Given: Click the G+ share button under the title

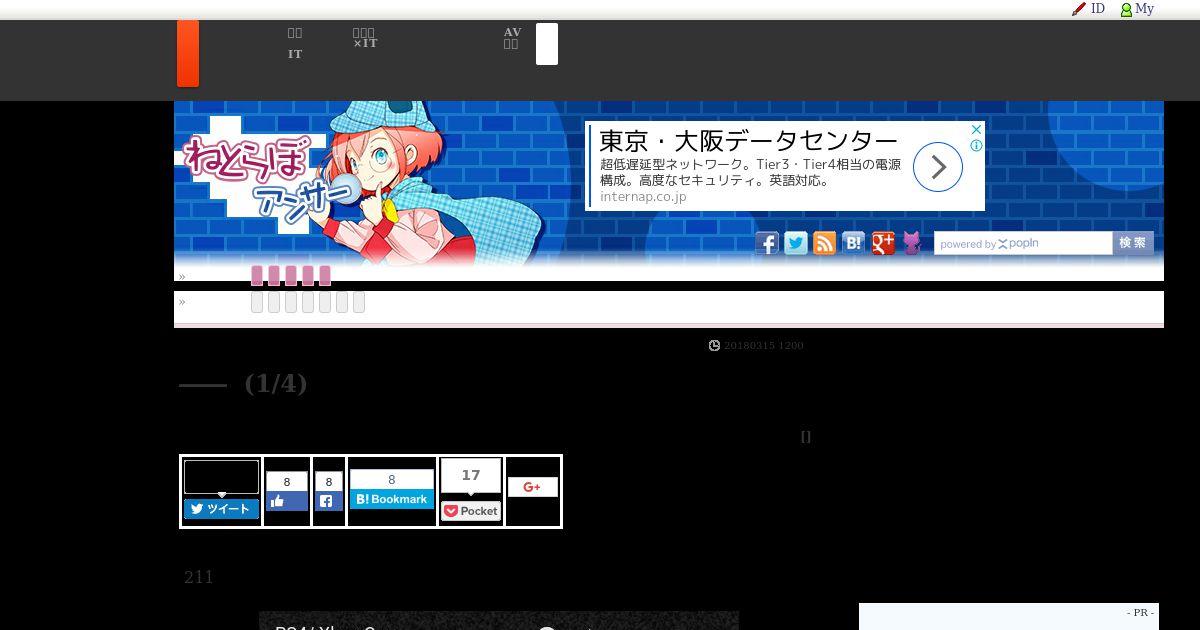Looking at the screenshot, I should 532,487.
